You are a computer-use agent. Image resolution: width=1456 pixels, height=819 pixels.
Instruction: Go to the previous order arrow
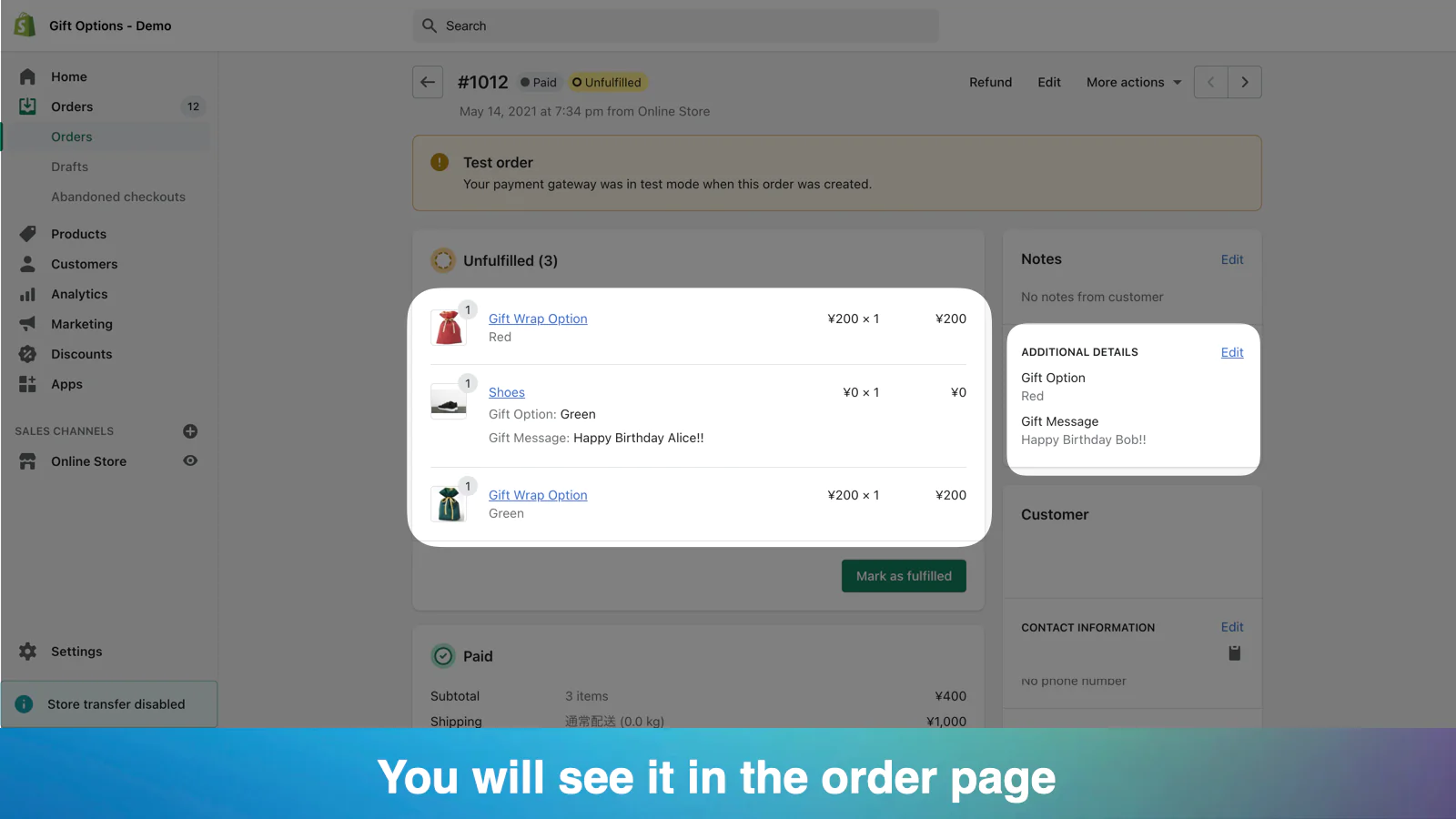coord(1211,82)
